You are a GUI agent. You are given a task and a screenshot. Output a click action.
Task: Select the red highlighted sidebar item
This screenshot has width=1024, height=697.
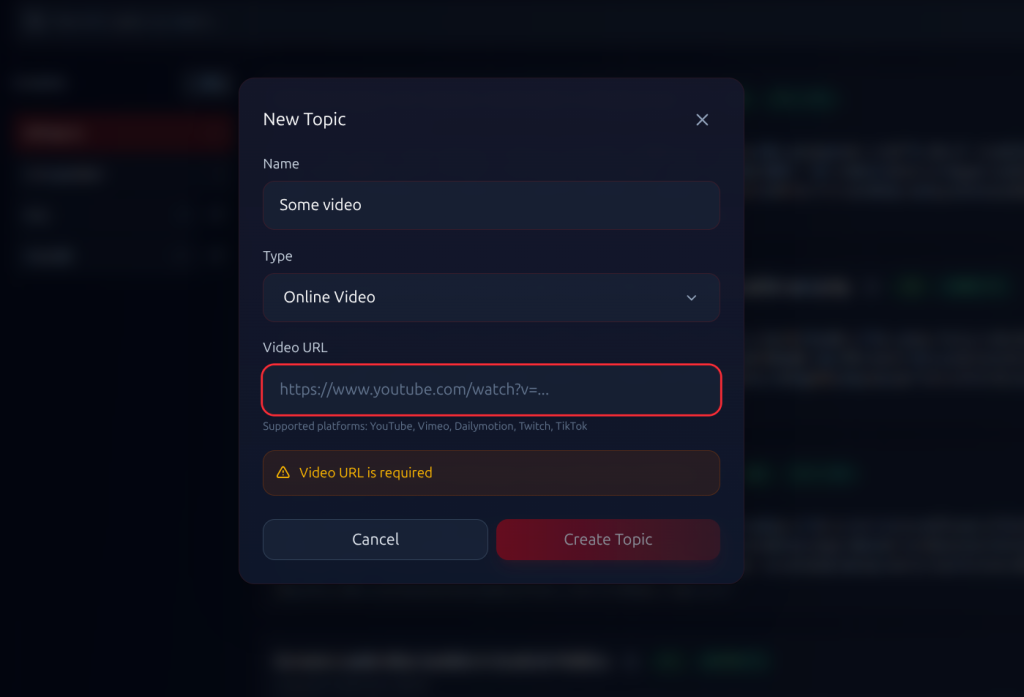(x=120, y=133)
